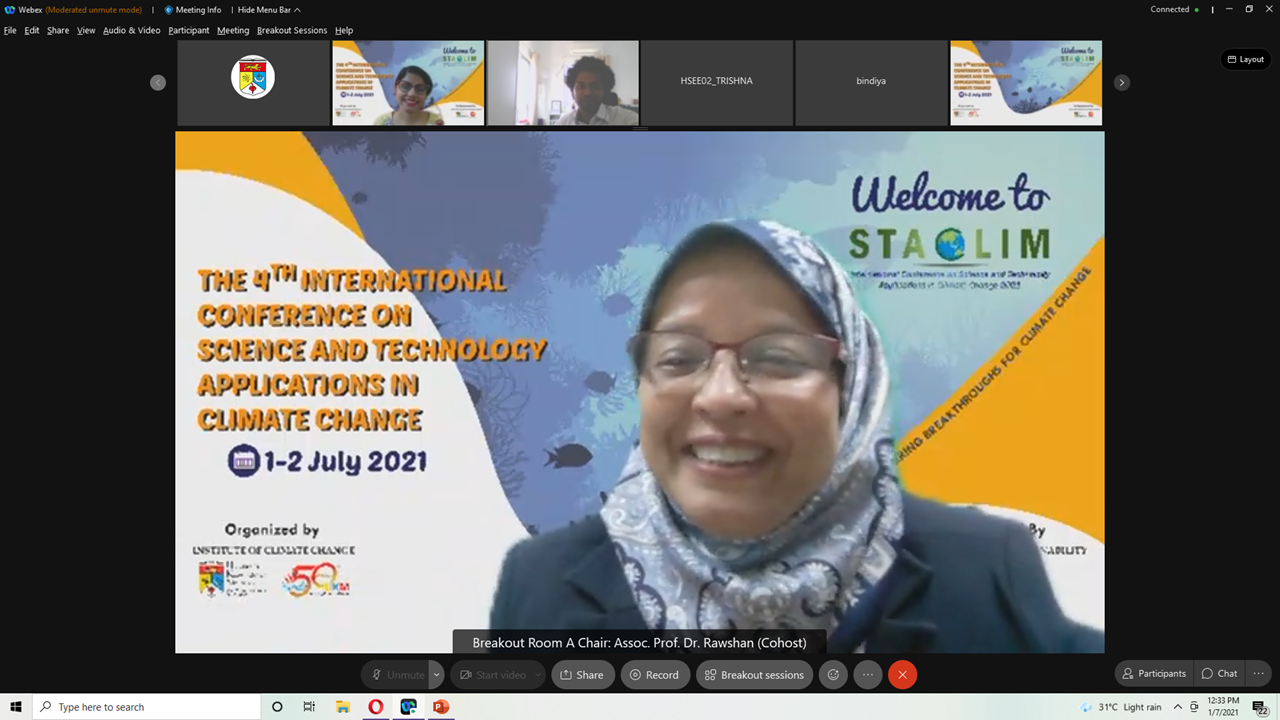Open the Audio & Video menu
The image size is (1280, 720).
131,30
